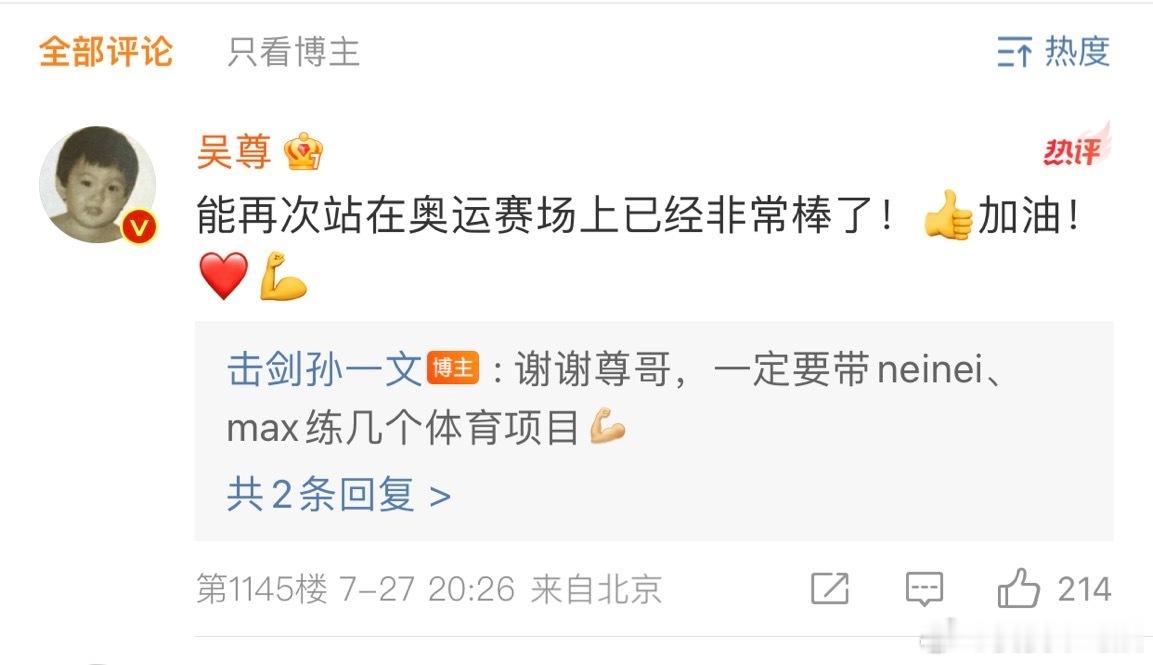Image resolution: width=1153 pixels, height=665 pixels.
Task: Toggle like on the comment with 214 likes
Action: click(1054, 588)
